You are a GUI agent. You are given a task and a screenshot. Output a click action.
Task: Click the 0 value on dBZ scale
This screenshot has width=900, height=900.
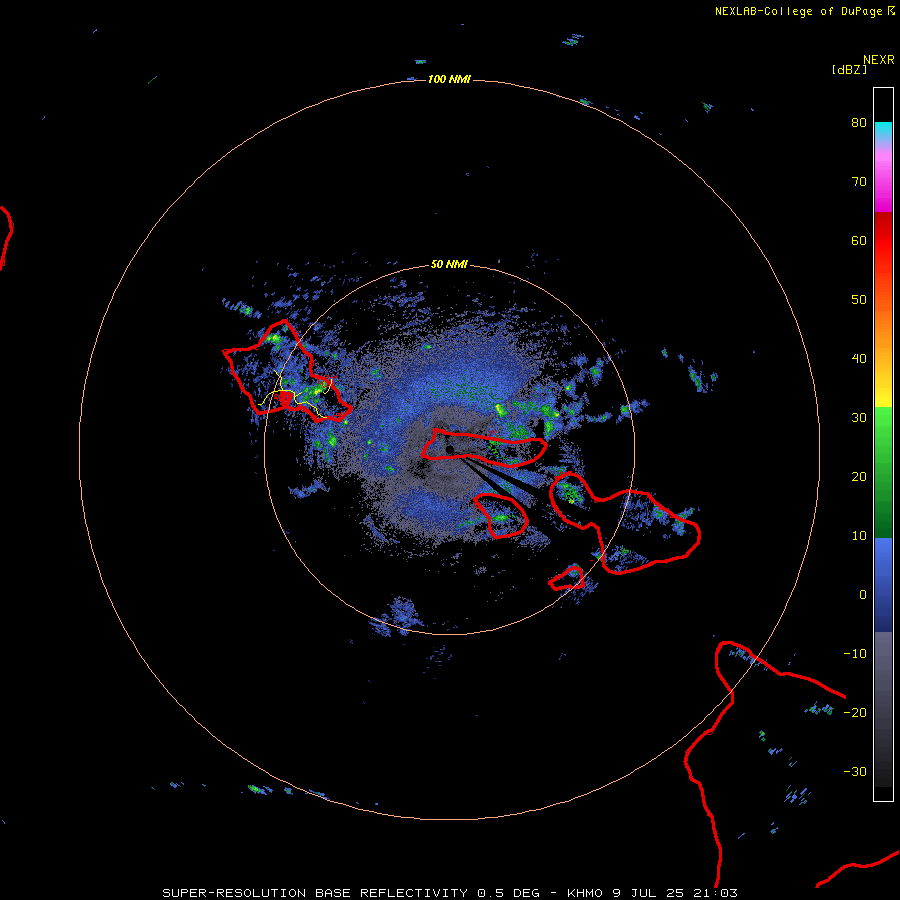click(863, 595)
